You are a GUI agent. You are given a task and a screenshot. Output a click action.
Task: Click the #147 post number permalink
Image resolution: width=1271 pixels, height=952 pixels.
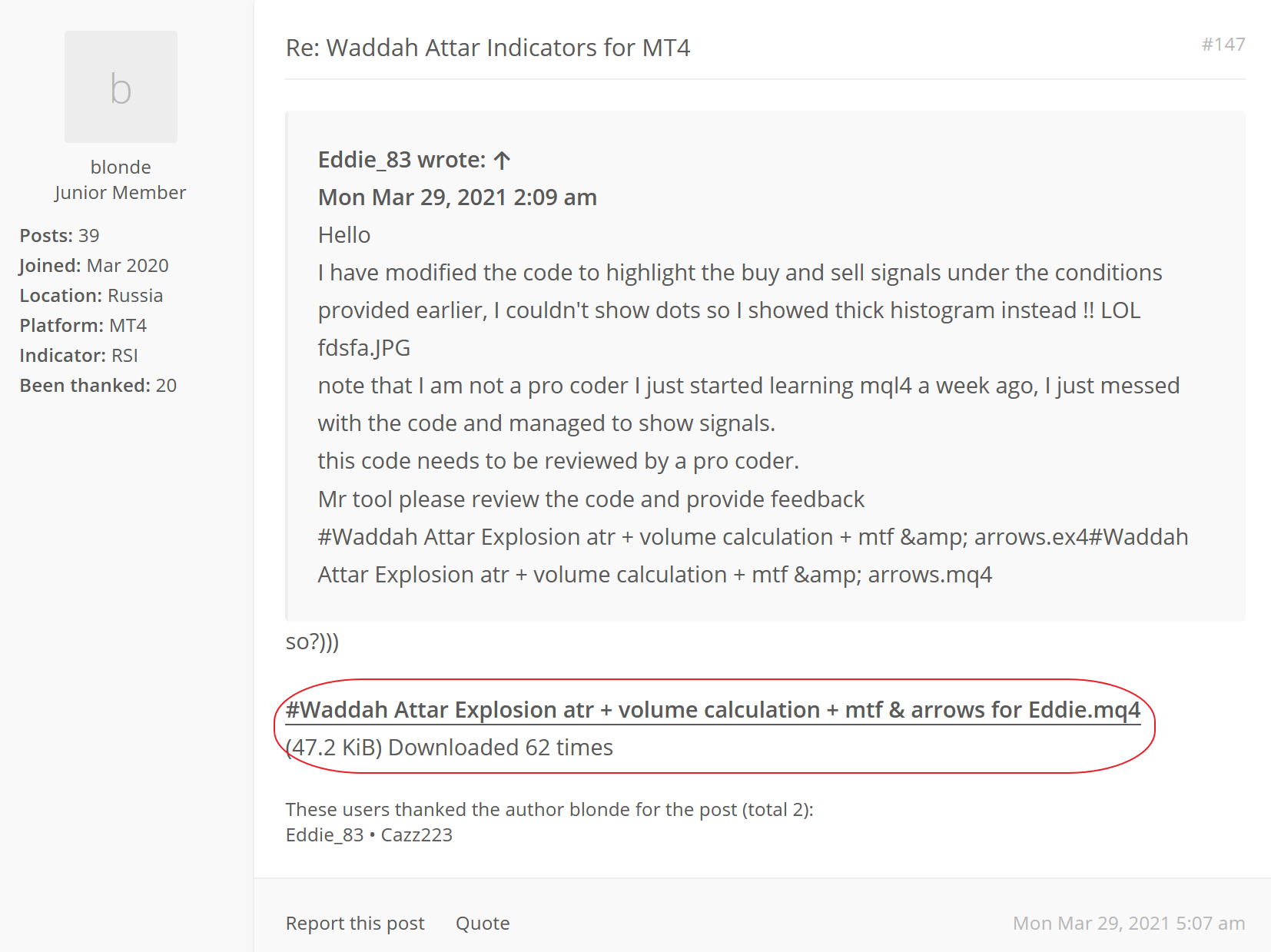pos(1223,45)
